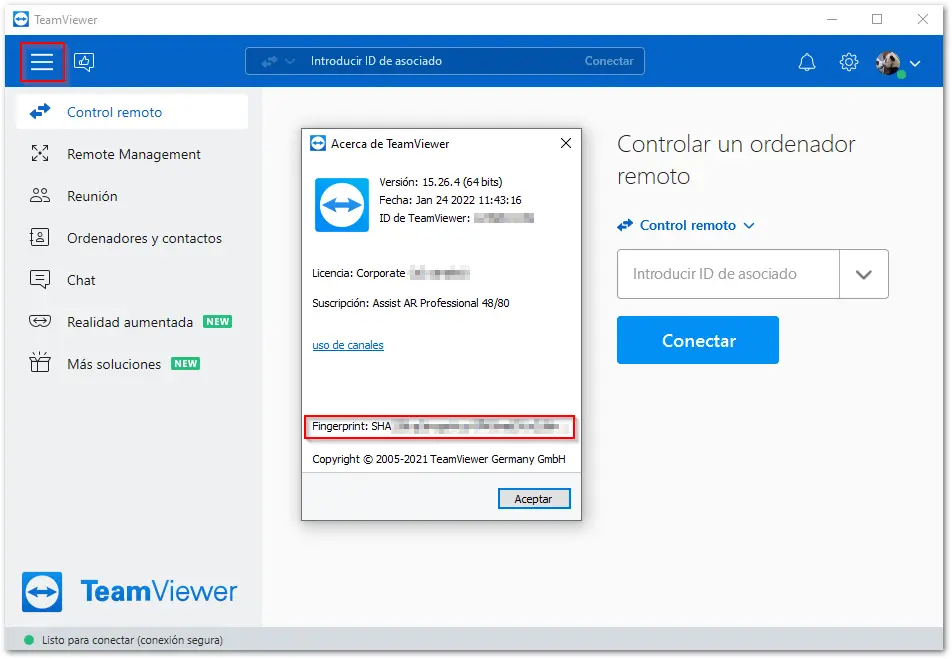Click the top bar Conectar button
This screenshot has height=659, width=952.
click(609, 61)
